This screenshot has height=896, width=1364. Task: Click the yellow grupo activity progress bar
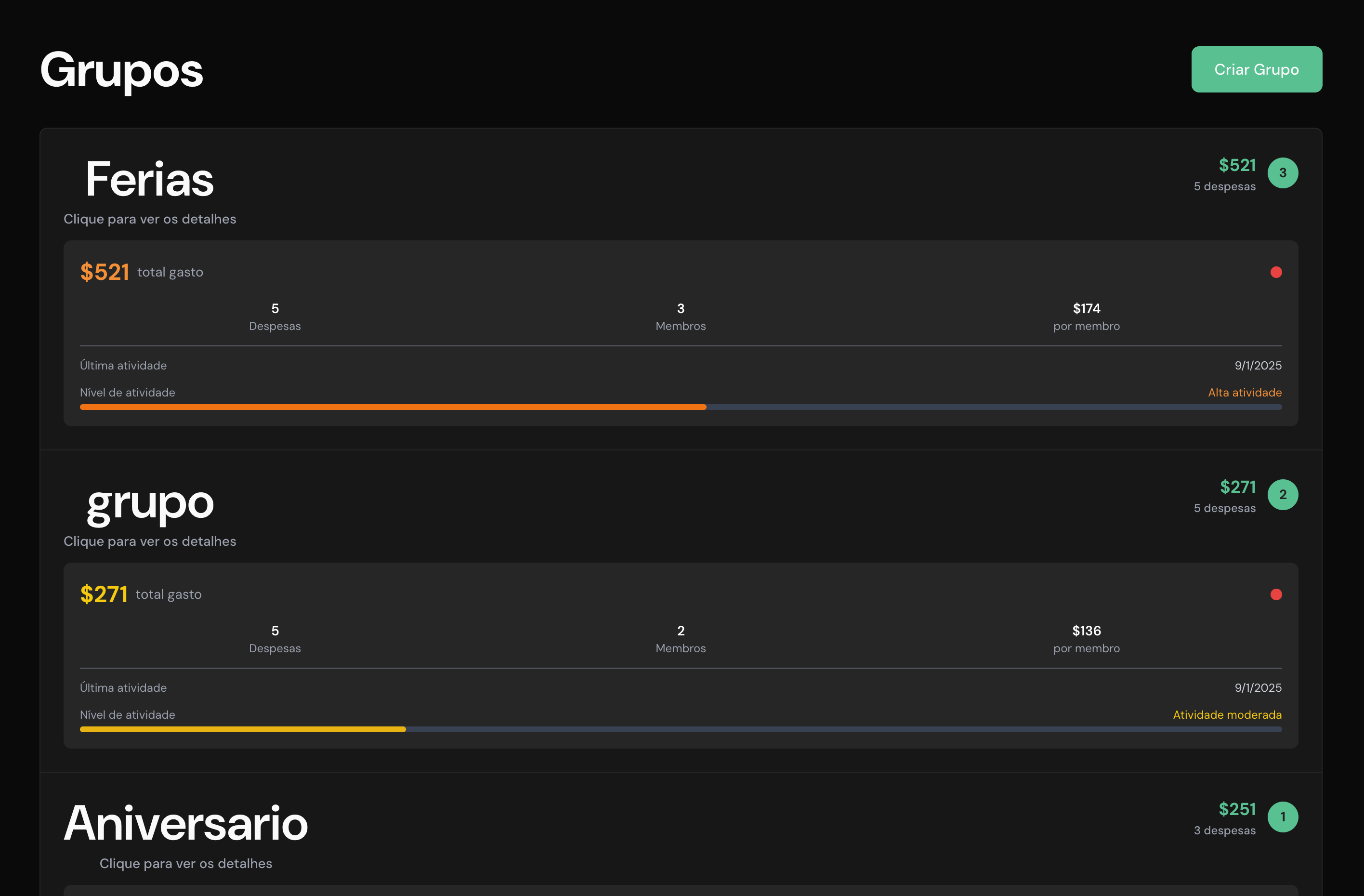click(242, 729)
